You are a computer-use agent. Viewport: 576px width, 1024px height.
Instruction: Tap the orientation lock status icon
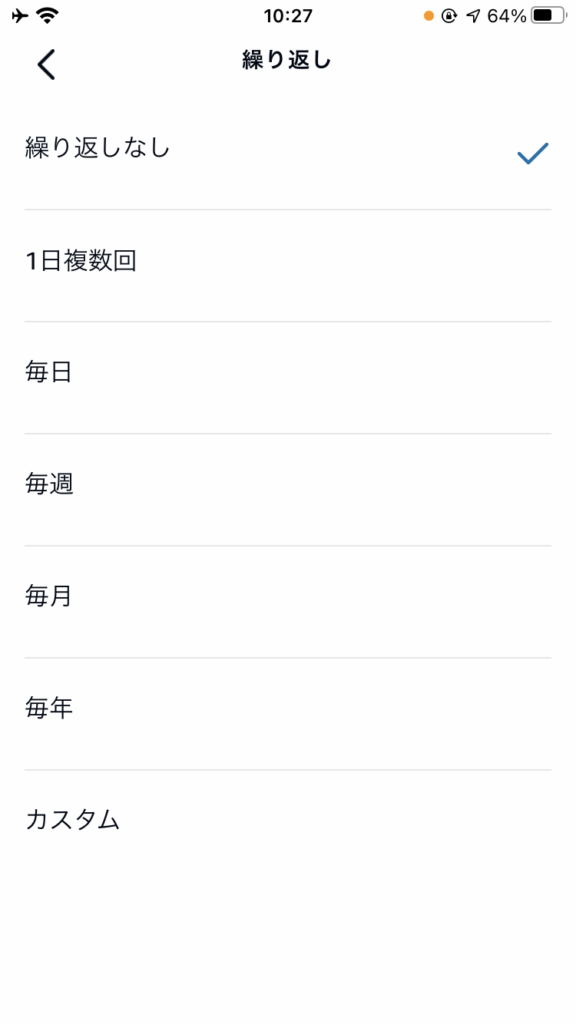coord(449,16)
